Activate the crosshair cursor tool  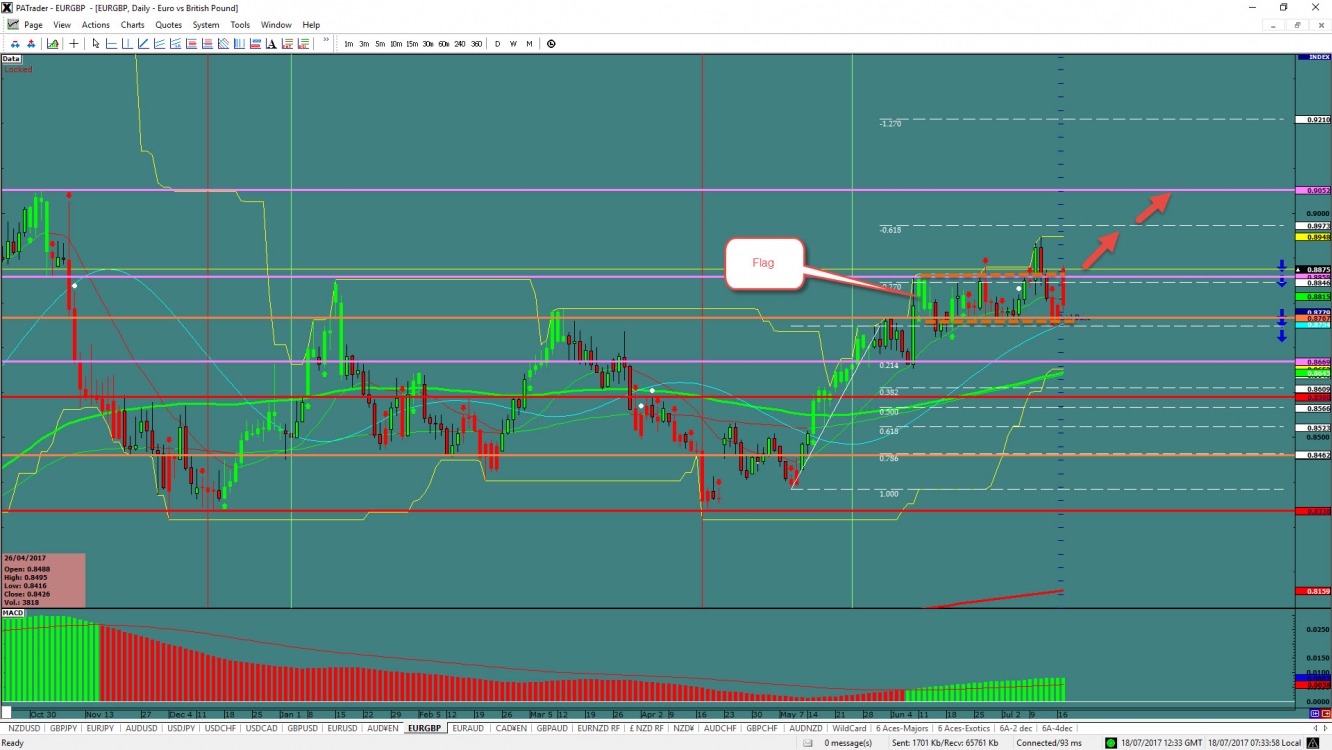coord(74,44)
